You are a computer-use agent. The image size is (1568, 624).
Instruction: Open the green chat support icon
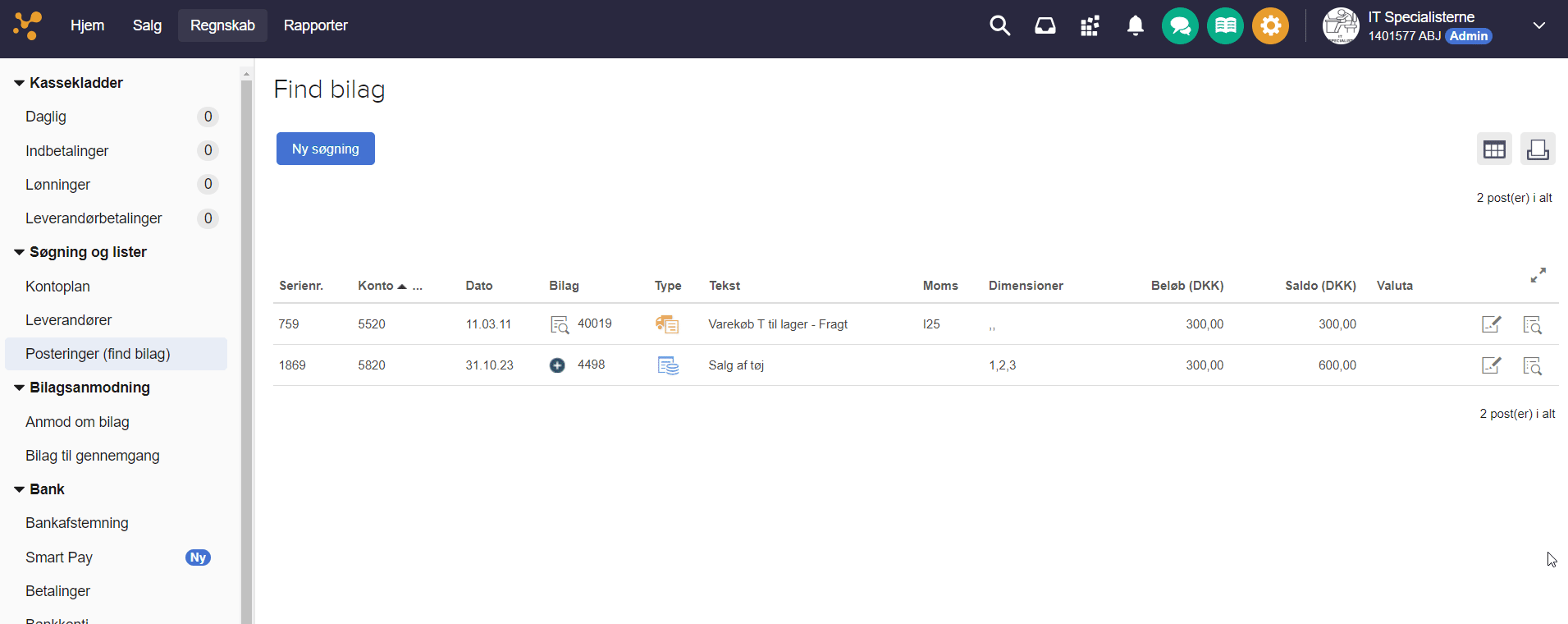coord(1180,25)
